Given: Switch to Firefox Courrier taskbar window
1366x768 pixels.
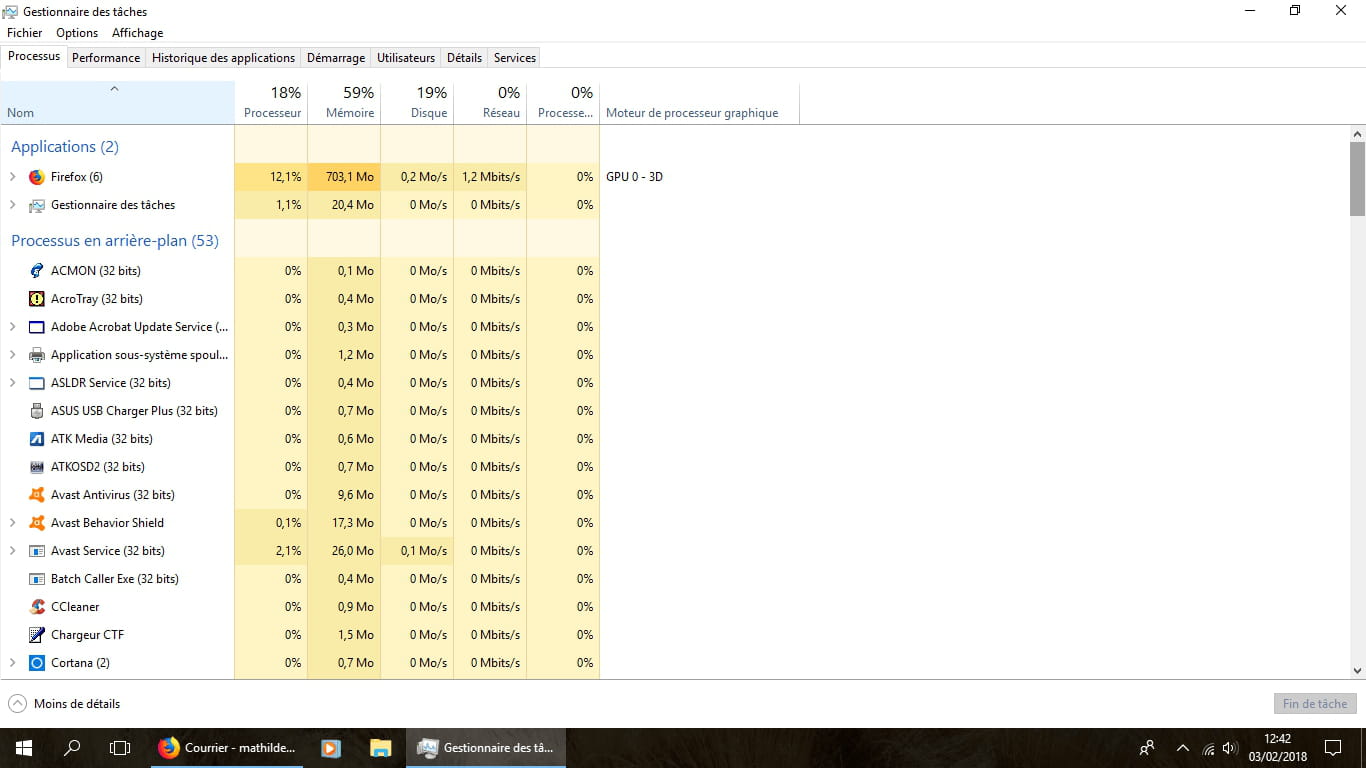Looking at the screenshot, I should click(x=229, y=748).
